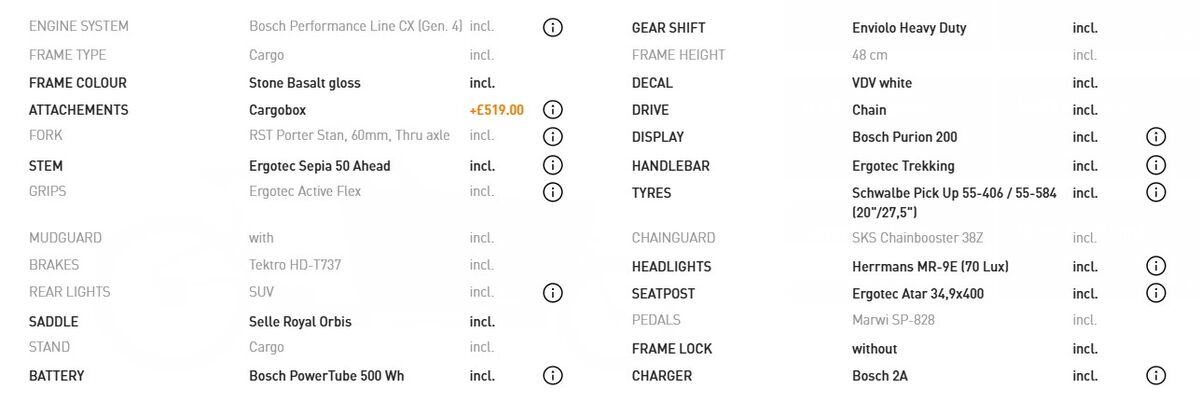1200x403 pixels.
Task: View info for Ergotec Trekking handlebar
Action: pos(1156,165)
